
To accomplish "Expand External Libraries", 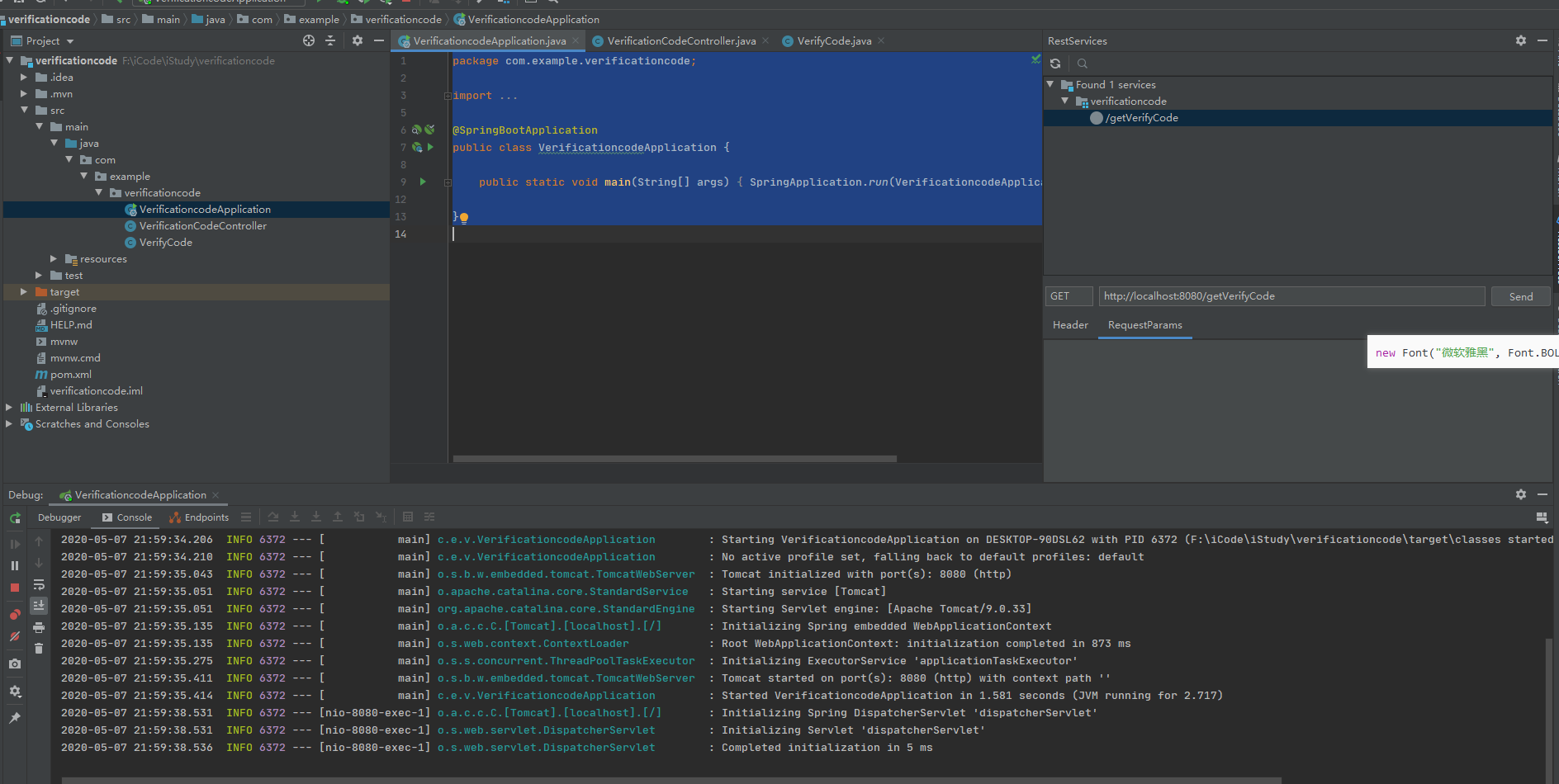I will [x=9, y=408].
